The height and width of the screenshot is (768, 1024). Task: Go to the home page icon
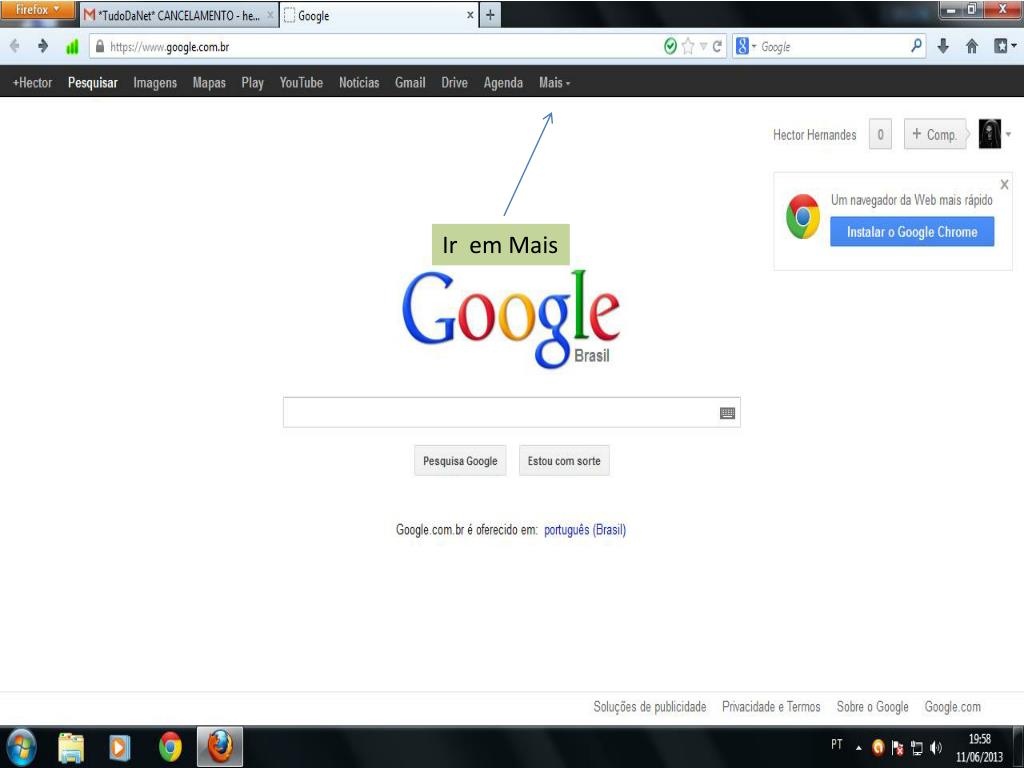click(972, 46)
